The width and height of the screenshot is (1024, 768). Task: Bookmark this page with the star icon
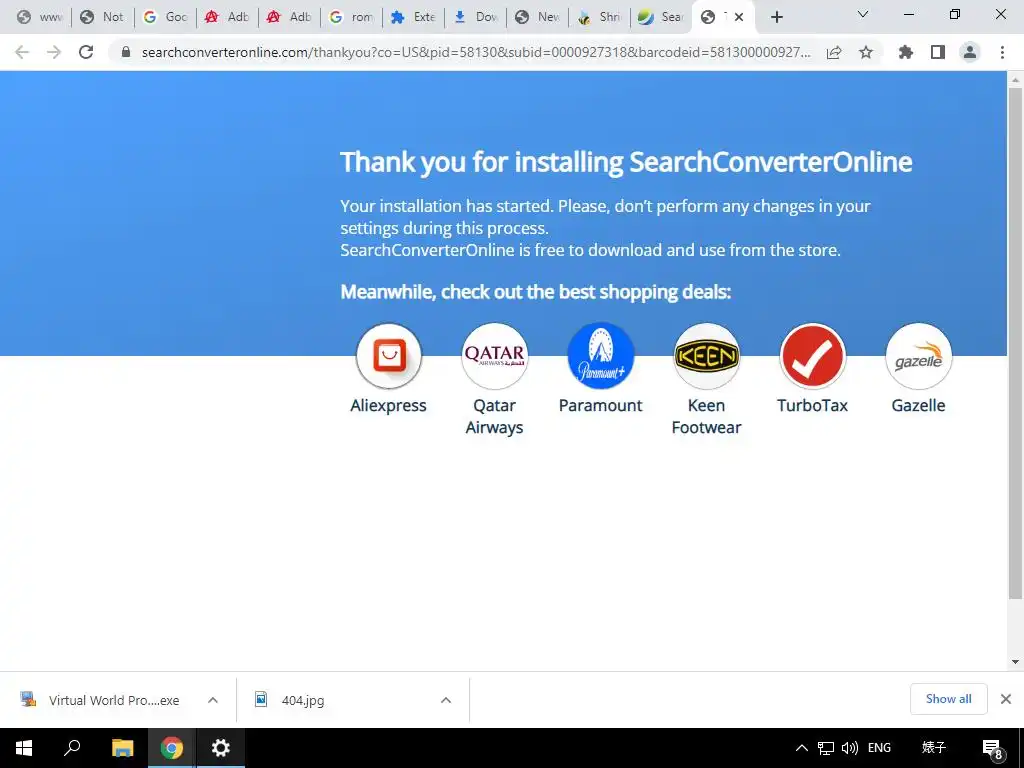tap(866, 52)
